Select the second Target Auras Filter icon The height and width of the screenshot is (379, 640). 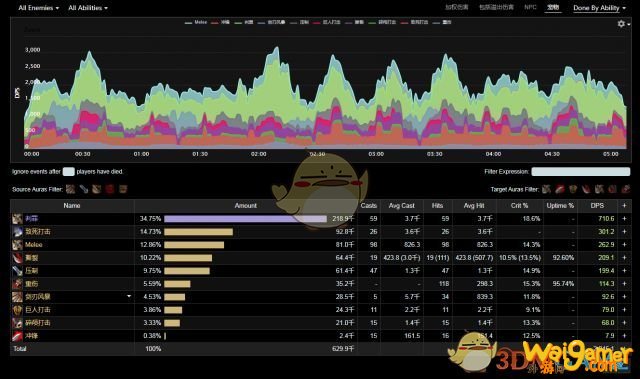point(560,189)
